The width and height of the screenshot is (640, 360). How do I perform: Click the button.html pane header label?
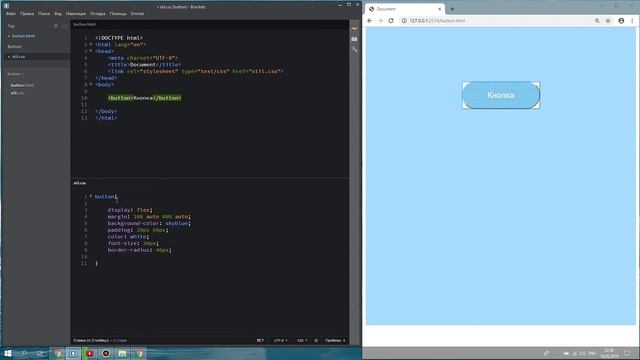tap(84, 24)
